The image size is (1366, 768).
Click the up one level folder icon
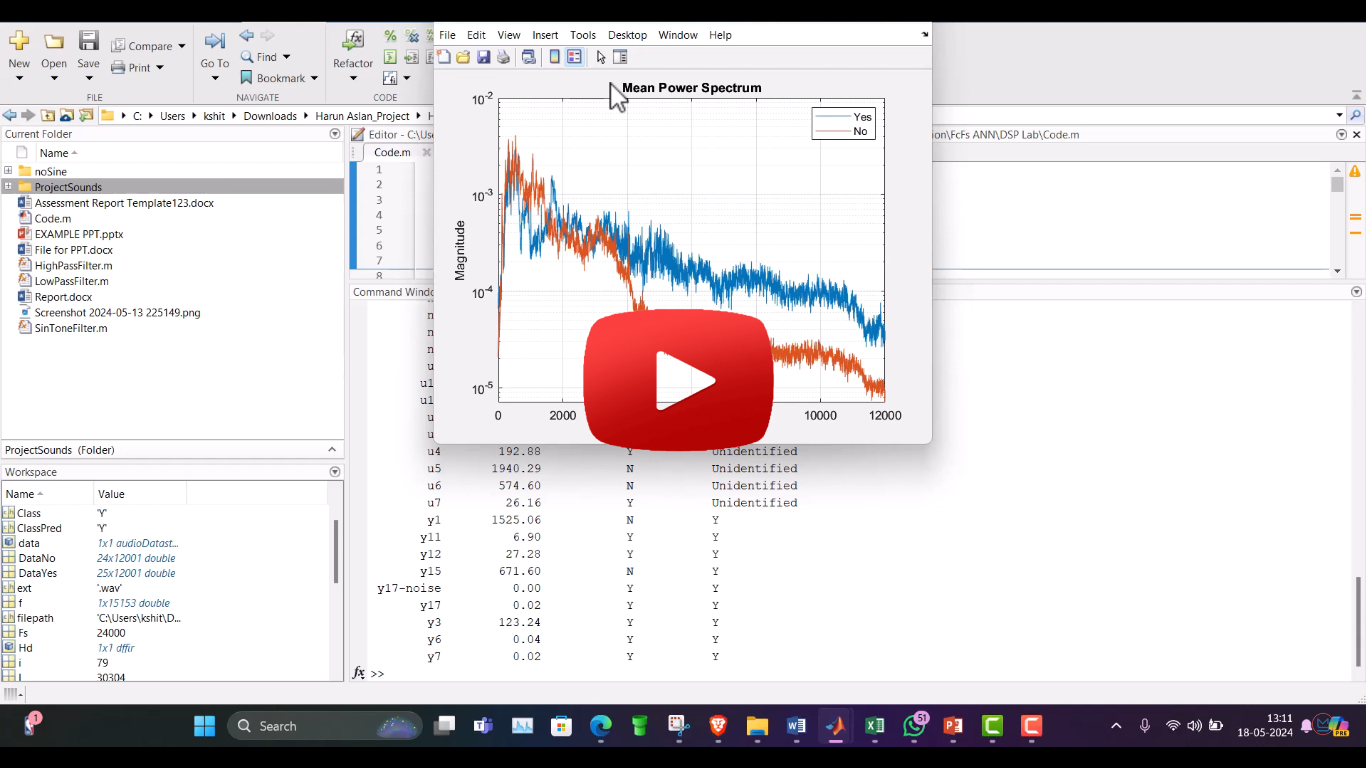47,116
